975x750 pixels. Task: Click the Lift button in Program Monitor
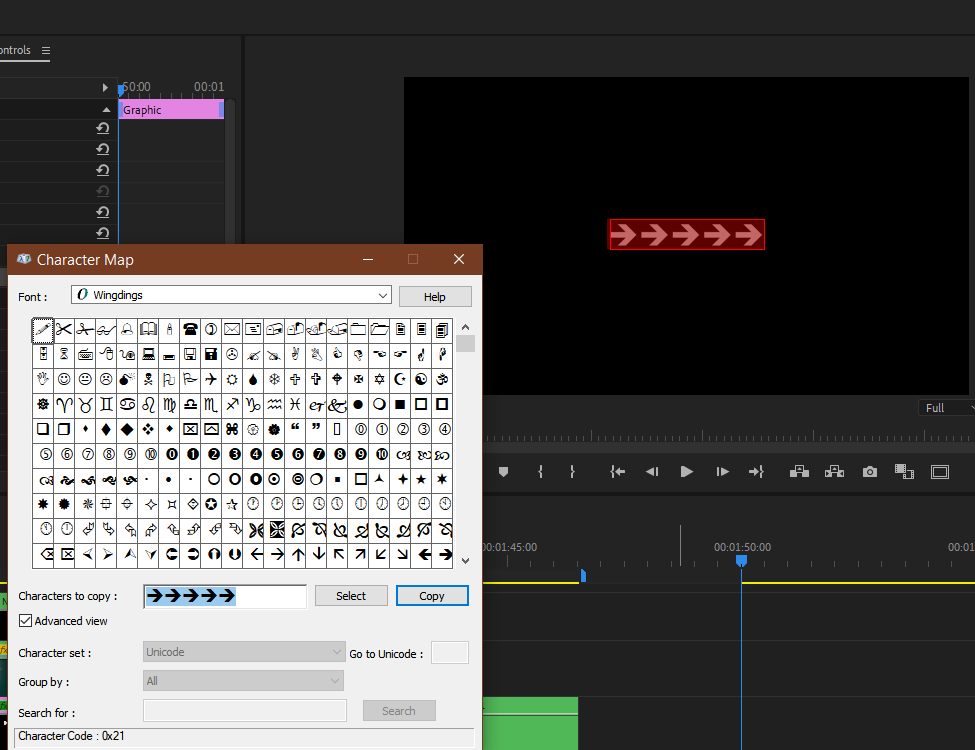click(x=799, y=472)
